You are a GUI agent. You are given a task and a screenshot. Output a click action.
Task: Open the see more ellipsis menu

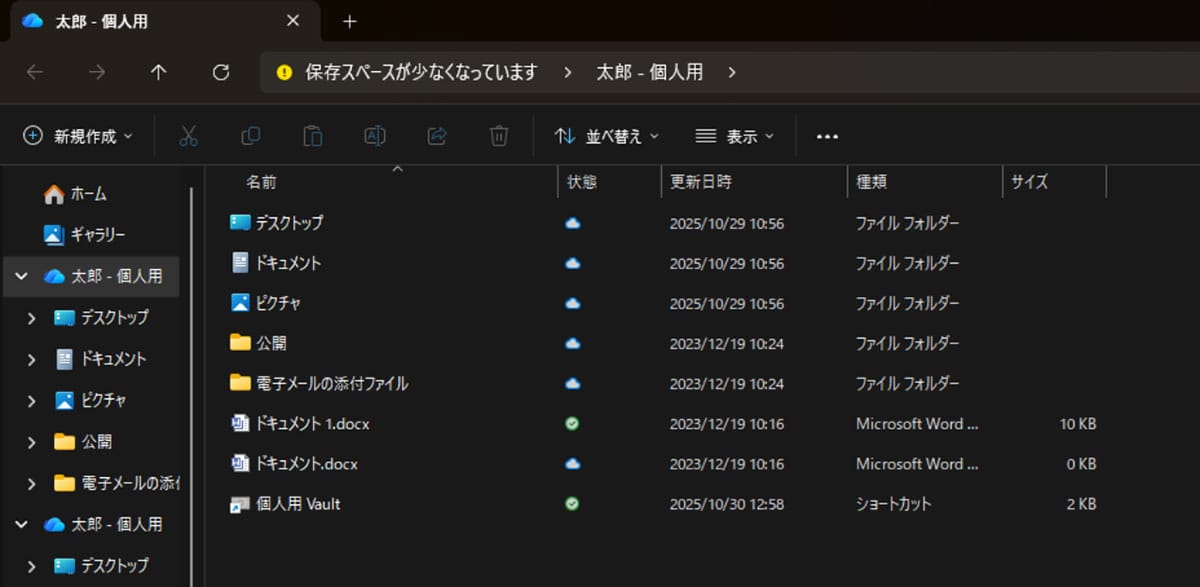click(826, 135)
